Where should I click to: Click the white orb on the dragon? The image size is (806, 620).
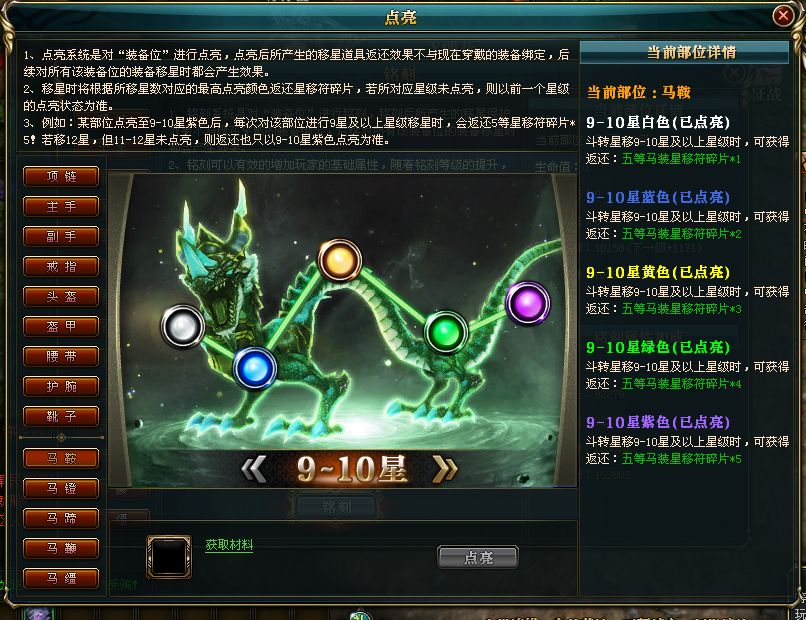coord(182,326)
